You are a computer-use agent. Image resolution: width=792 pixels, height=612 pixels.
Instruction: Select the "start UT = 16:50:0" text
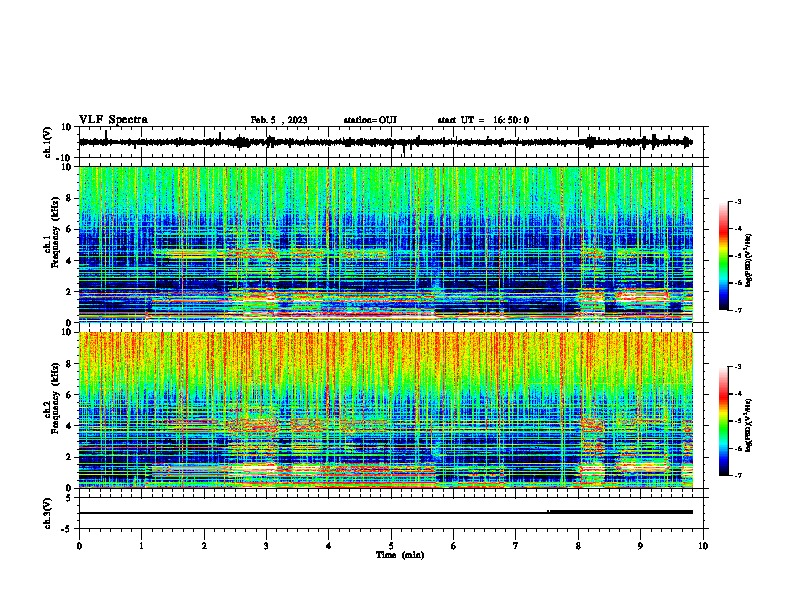click(483, 120)
